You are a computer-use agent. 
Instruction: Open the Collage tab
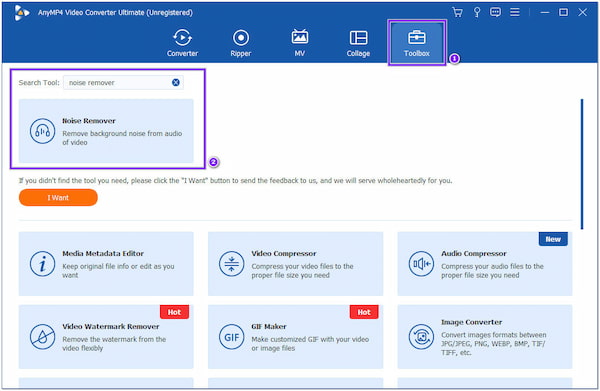tap(358, 42)
